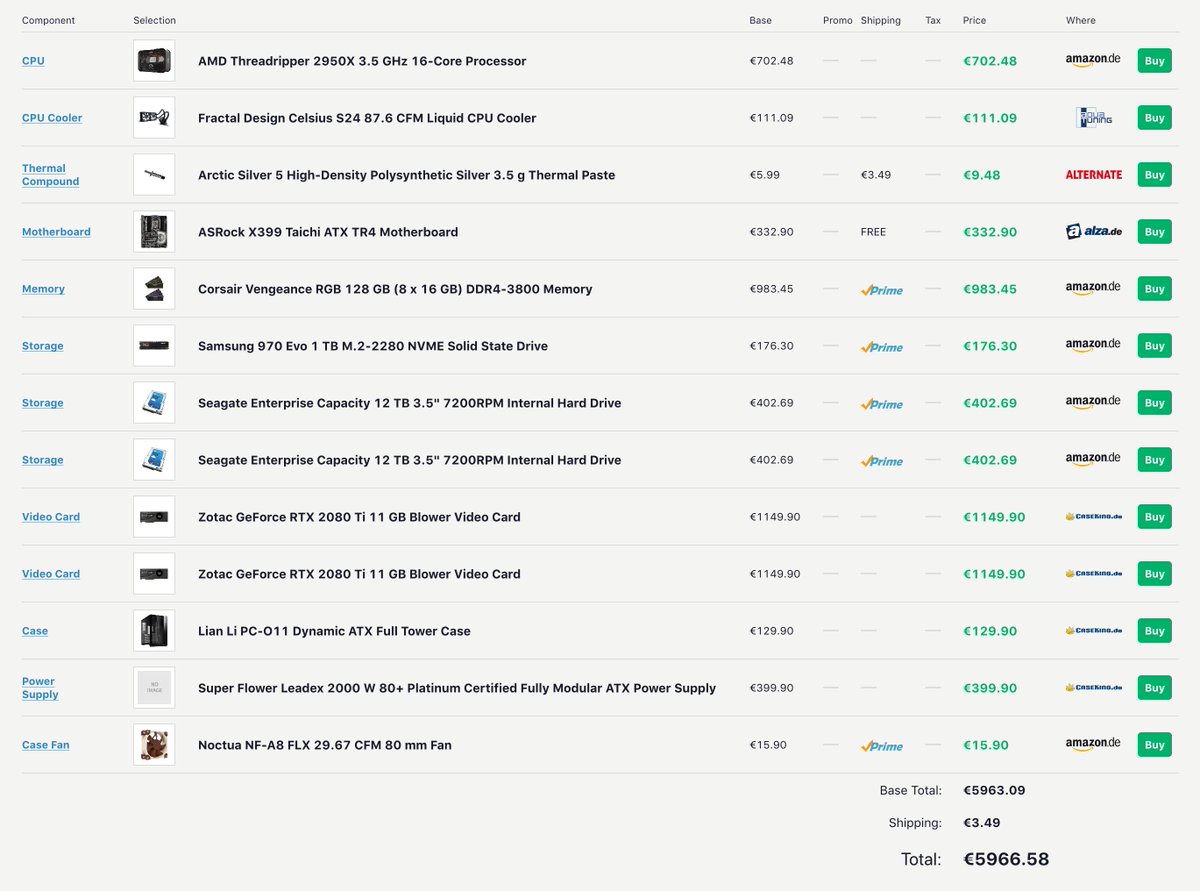
Task: Buy the Samsung 970 Evo SSD
Action: 1154,346
